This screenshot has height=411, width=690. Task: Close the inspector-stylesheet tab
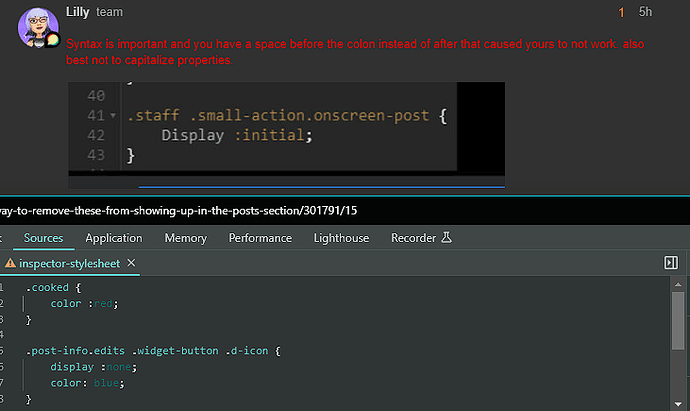click(x=131, y=263)
